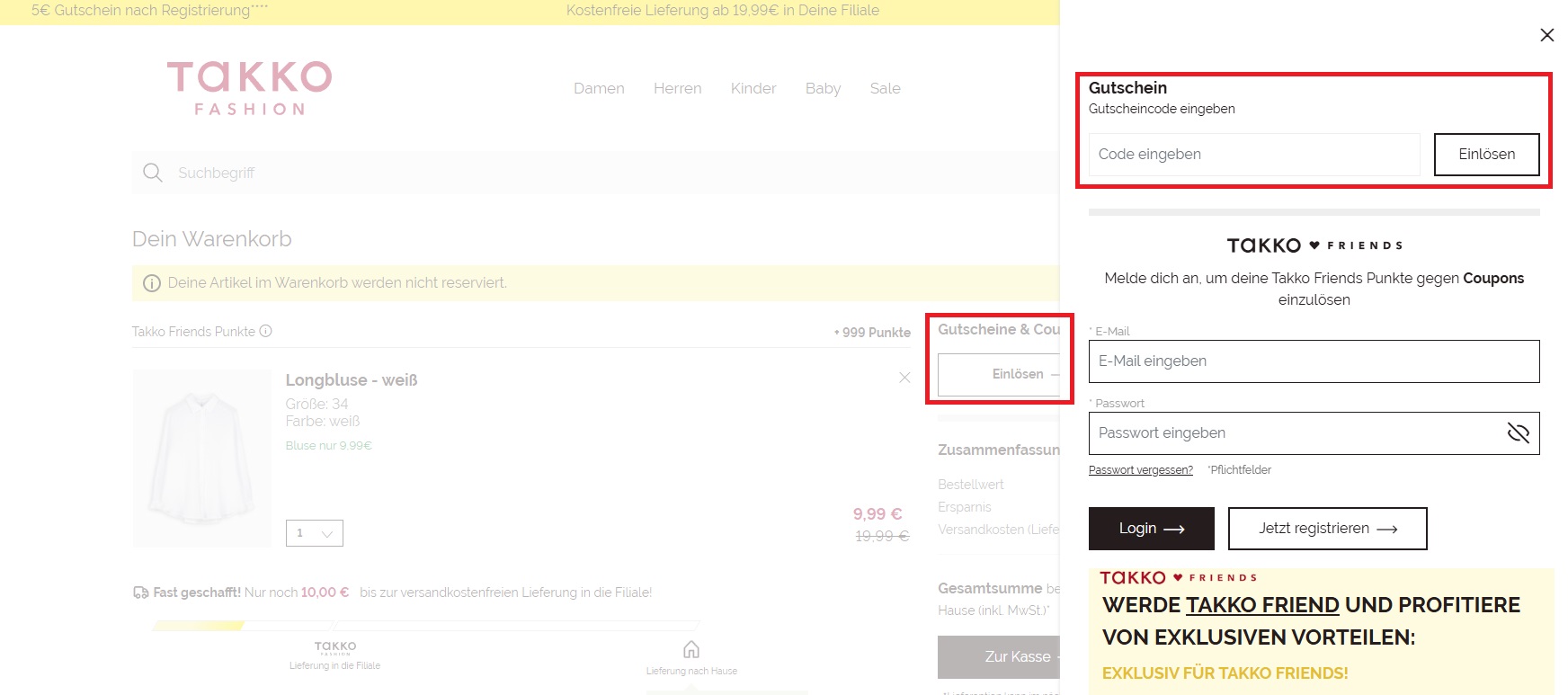Click the Zur Kasse button
Screen dimensions: 1568x695
coord(999,657)
